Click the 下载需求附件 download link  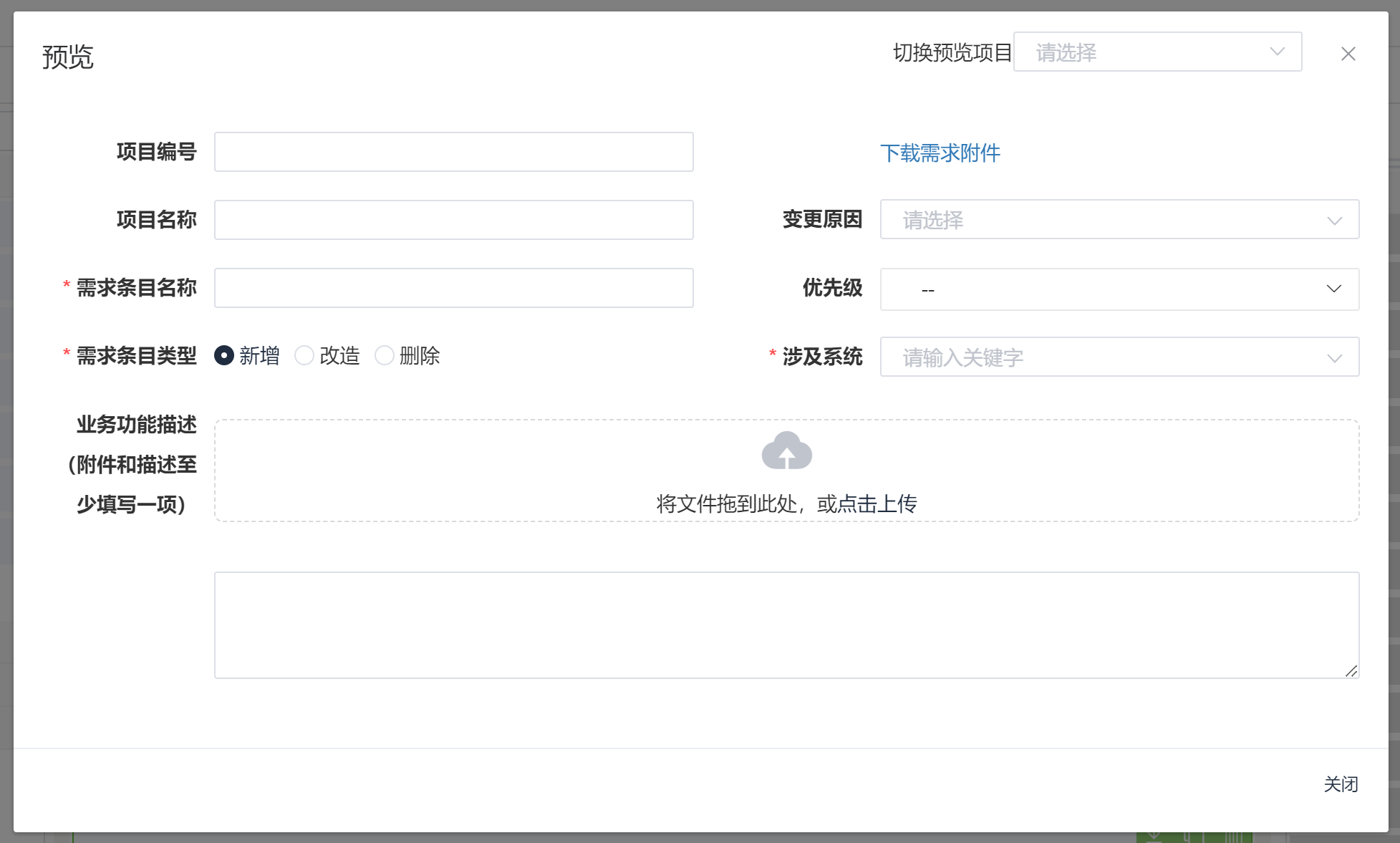(x=940, y=153)
